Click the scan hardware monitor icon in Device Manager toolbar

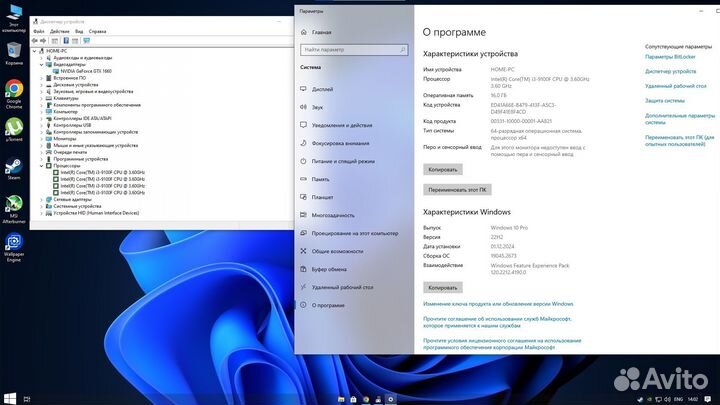(86, 41)
